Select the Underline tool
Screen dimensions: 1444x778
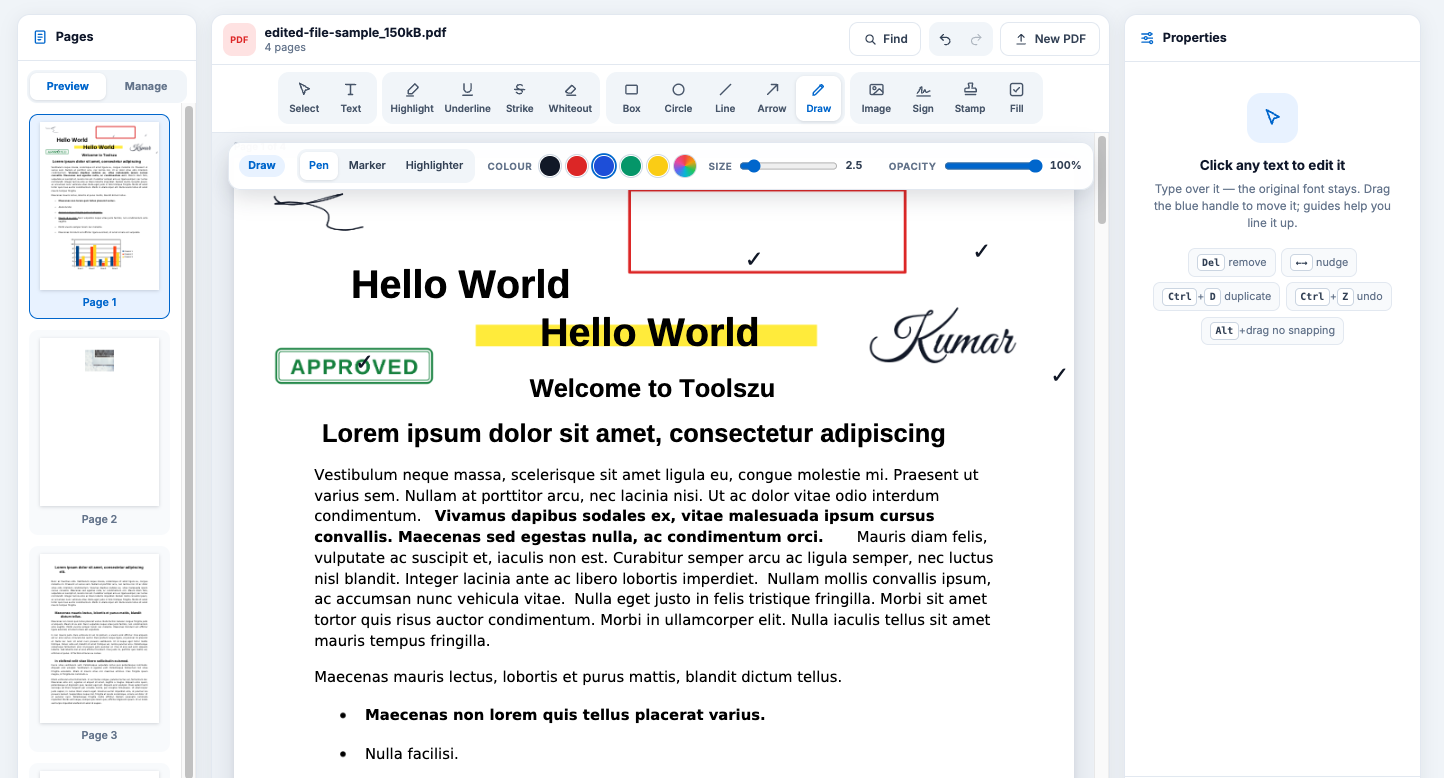(x=467, y=98)
